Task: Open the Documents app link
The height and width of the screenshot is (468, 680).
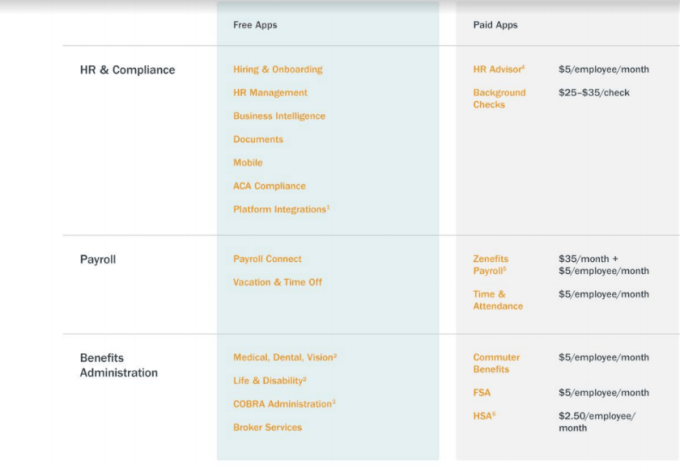Action: pyautogui.click(x=258, y=139)
